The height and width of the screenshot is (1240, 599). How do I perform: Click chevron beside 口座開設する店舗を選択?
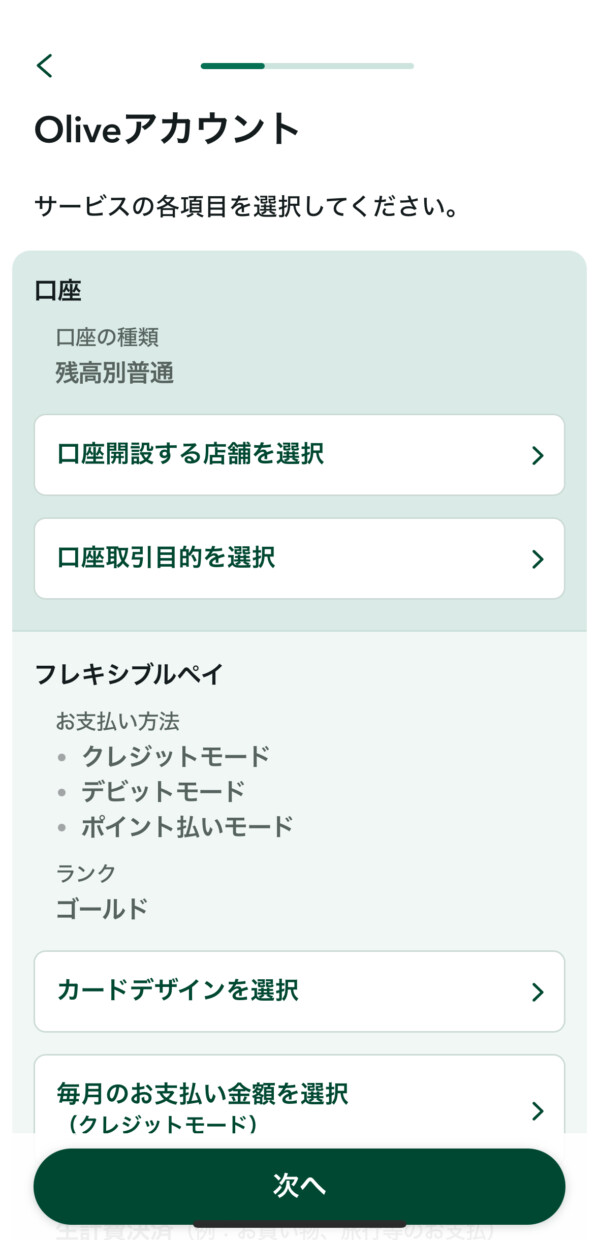(x=537, y=456)
